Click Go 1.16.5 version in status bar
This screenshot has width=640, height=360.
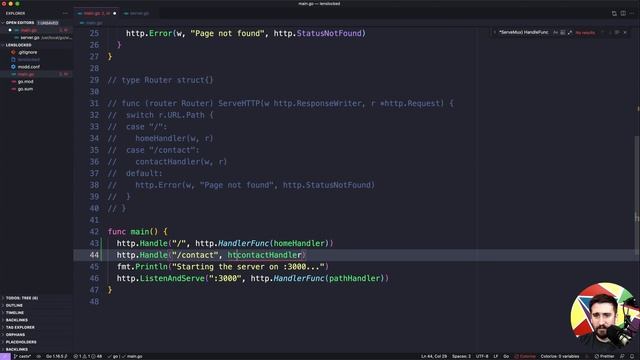(56, 356)
